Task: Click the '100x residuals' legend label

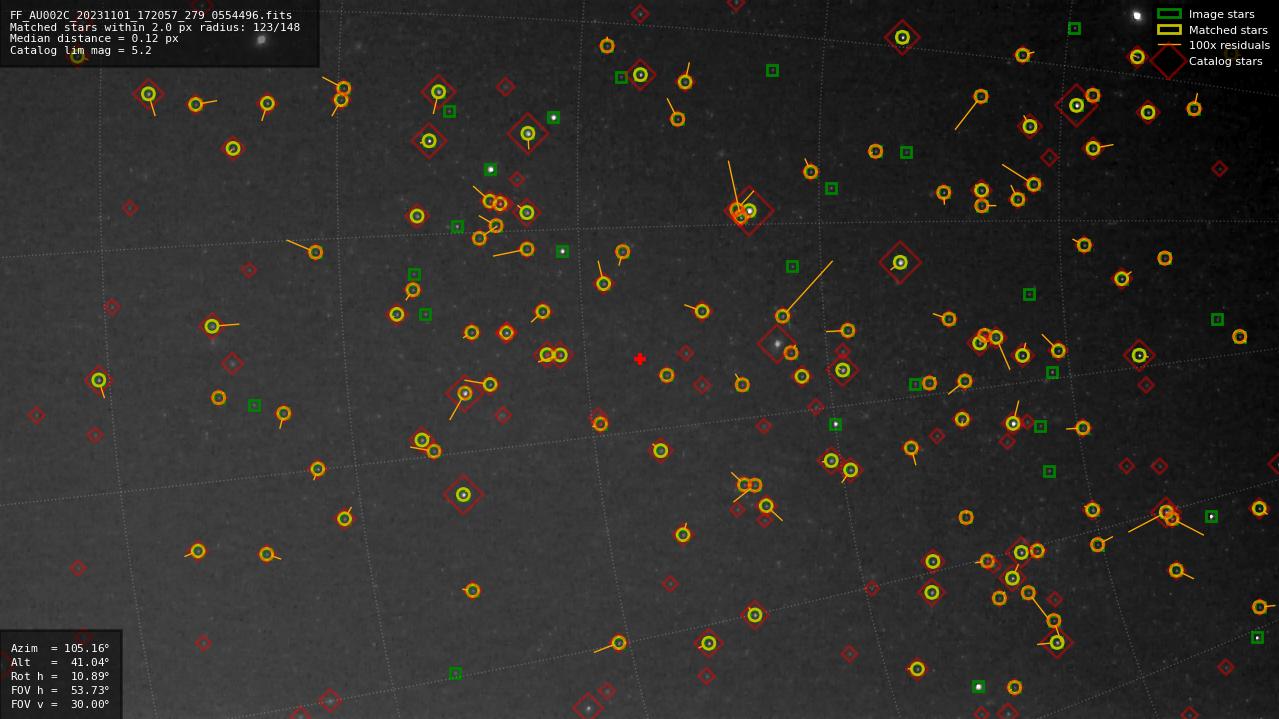Action: click(x=1229, y=45)
